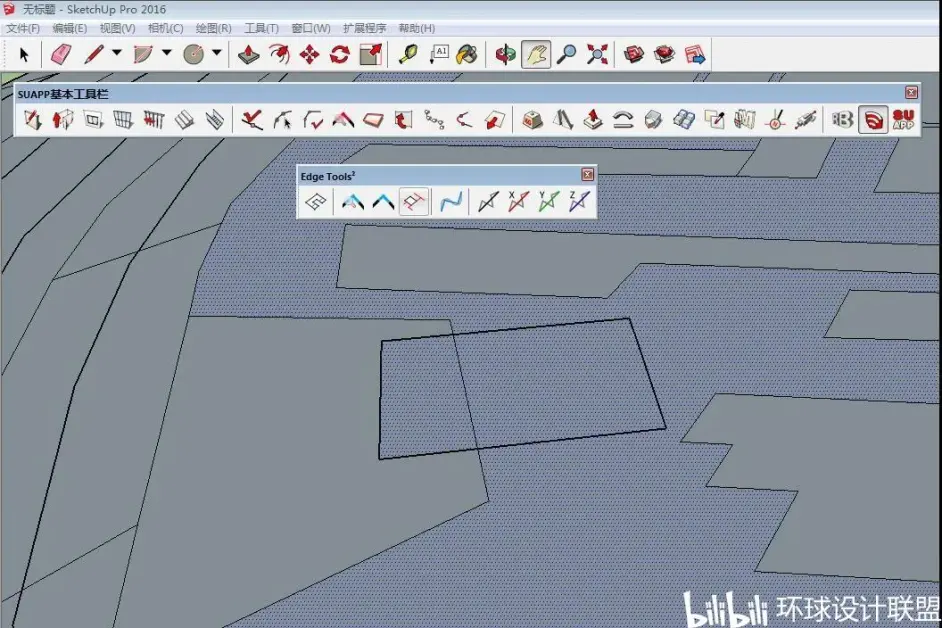The height and width of the screenshot is (628, 942).
Task: Toggle the highlighted red SketchUp logo icon
Action: click(x=873, y=120)
